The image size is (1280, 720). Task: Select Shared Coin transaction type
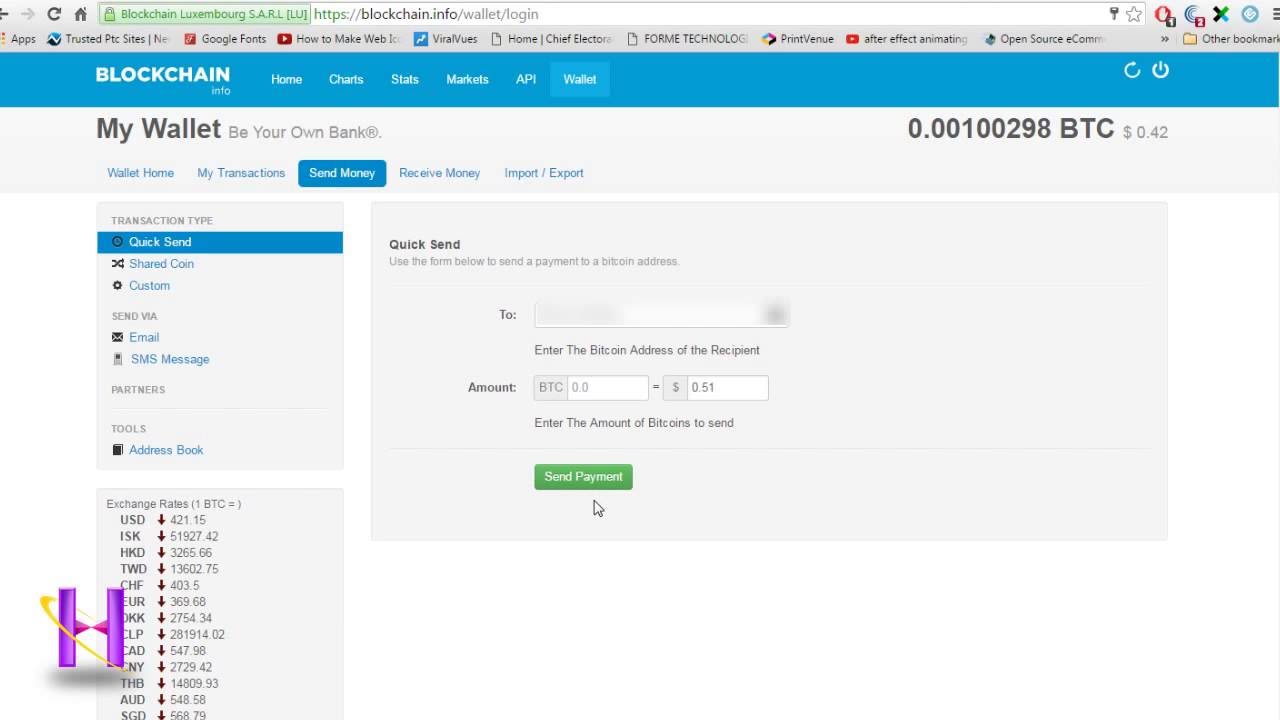pos(161,264)
